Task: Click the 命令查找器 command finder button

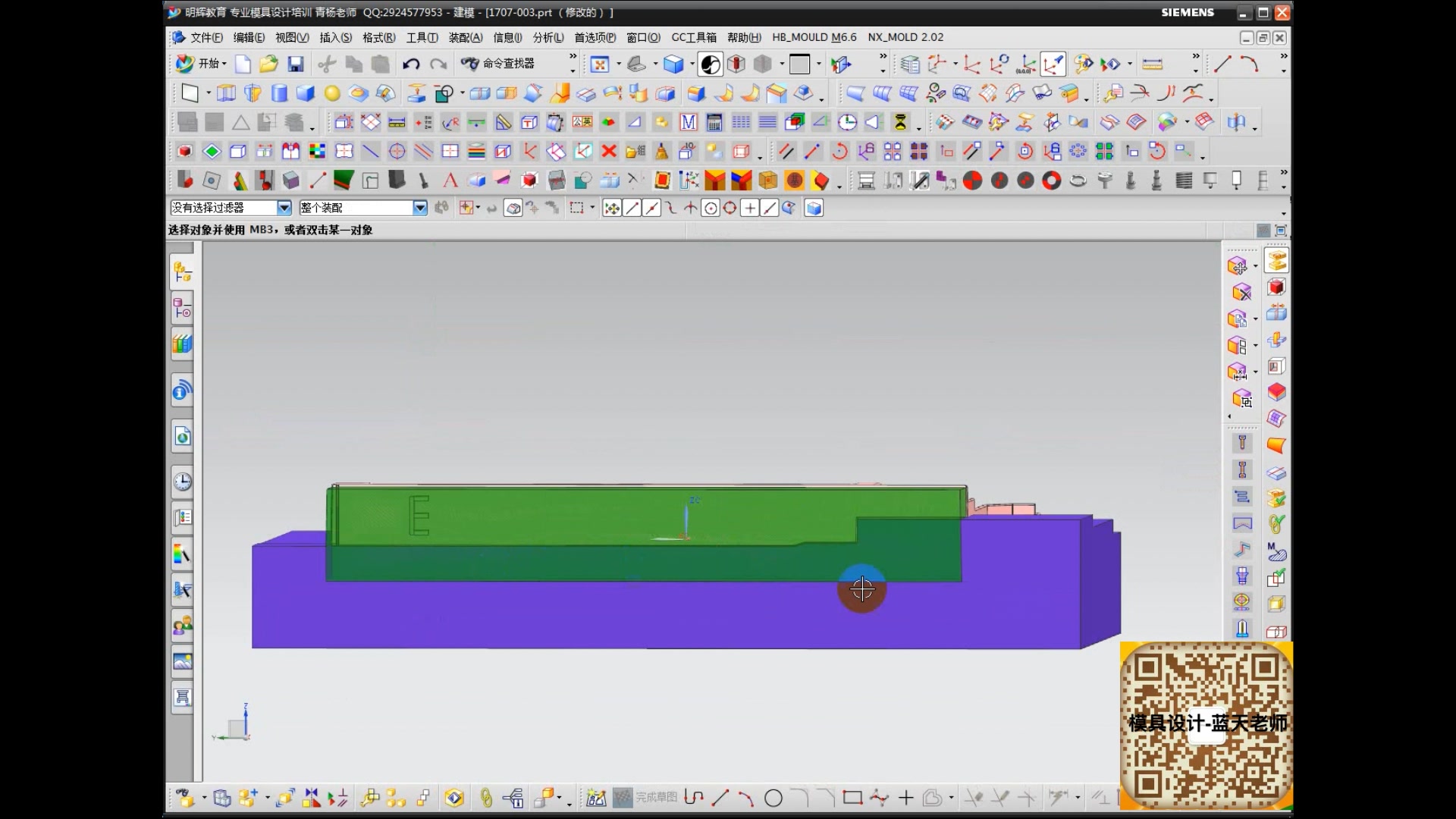Action: click(498, 64)
